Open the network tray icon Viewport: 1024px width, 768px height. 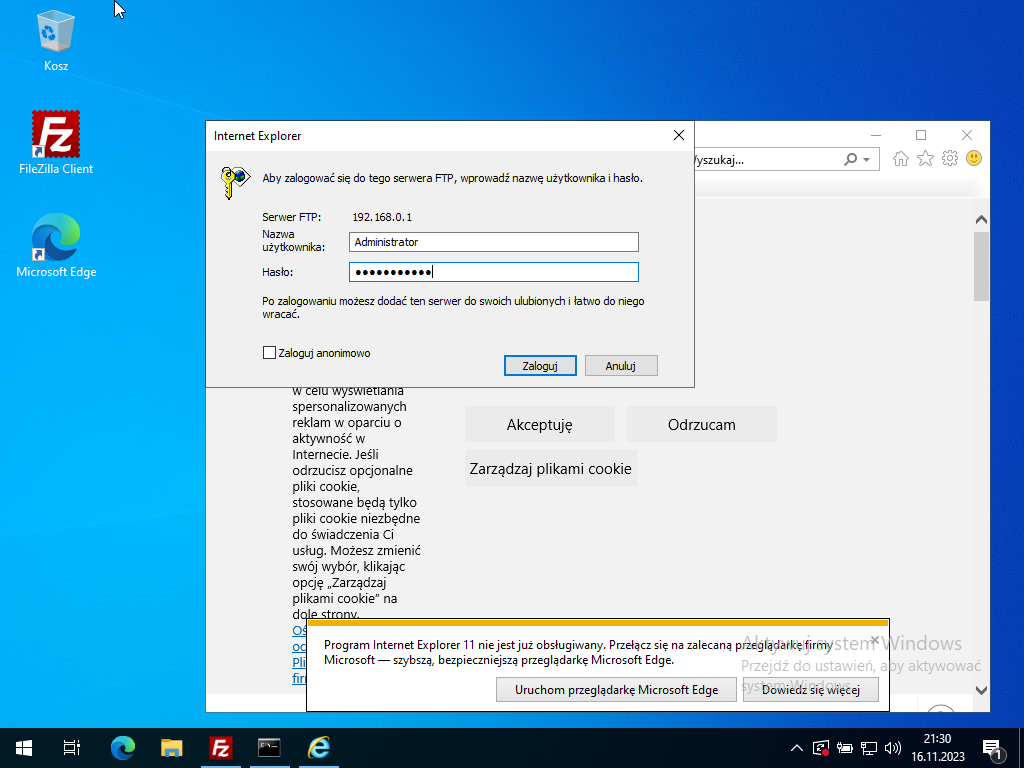click(869, 748)
